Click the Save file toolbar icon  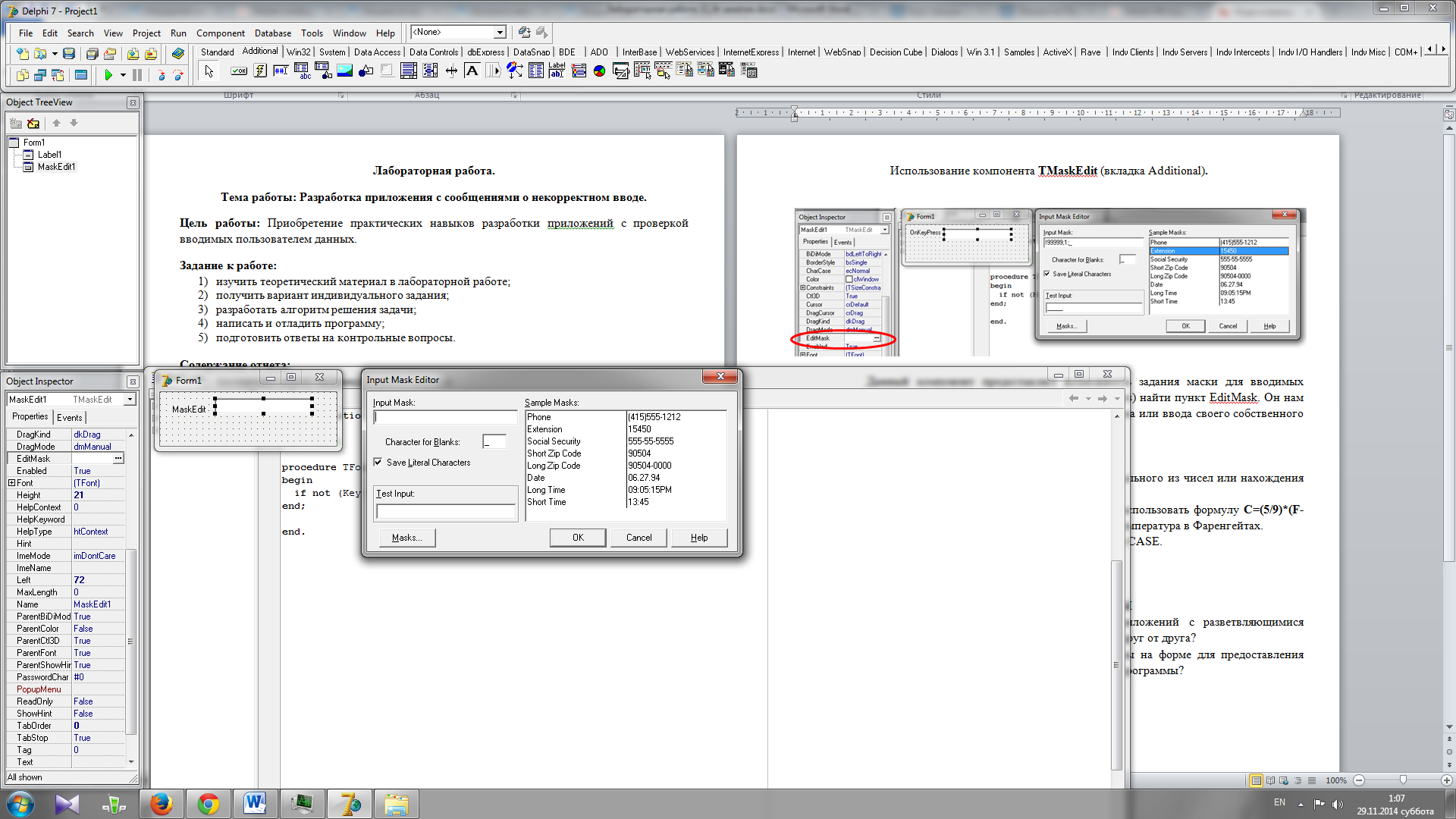(x=69, y=54)
